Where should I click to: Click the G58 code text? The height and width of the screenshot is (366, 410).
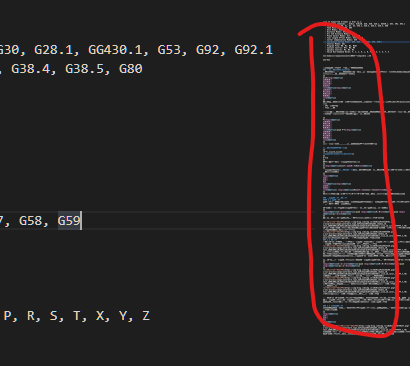tap(30, 220)
